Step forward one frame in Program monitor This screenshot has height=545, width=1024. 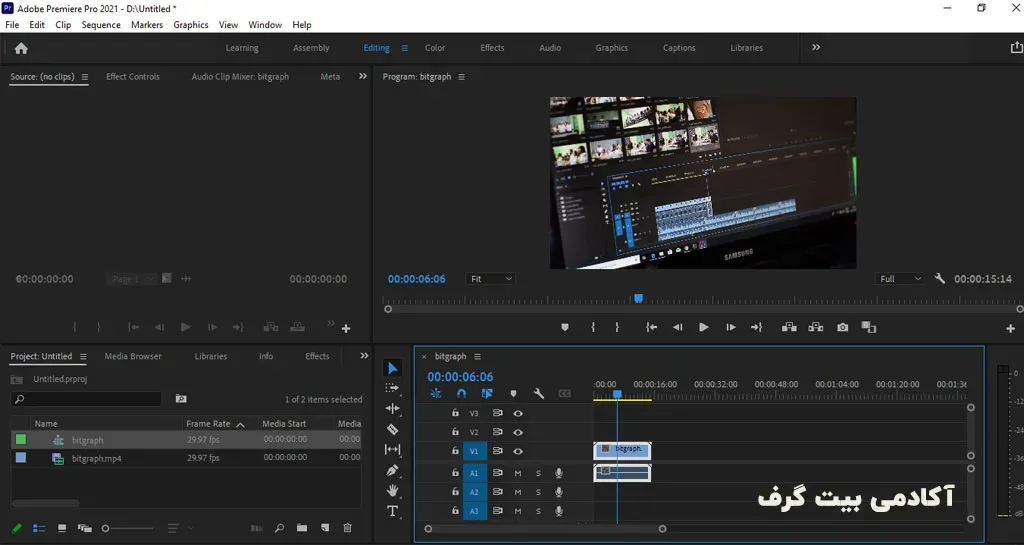tap(731, 327)
